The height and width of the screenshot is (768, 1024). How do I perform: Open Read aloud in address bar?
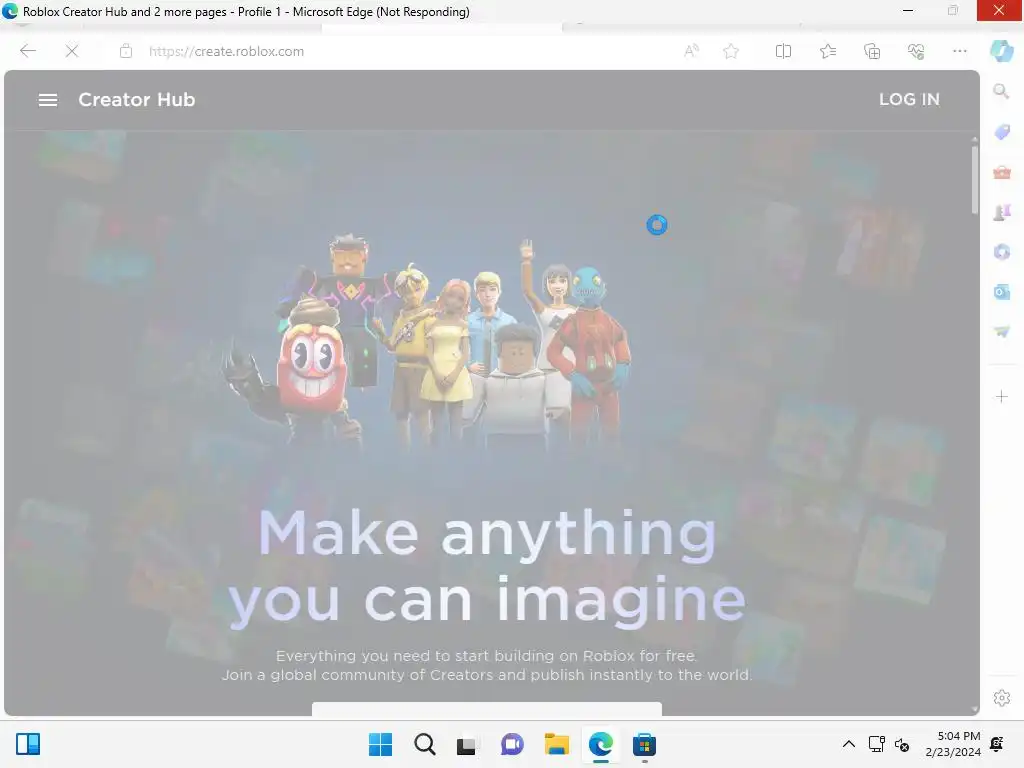click(692, 51)
